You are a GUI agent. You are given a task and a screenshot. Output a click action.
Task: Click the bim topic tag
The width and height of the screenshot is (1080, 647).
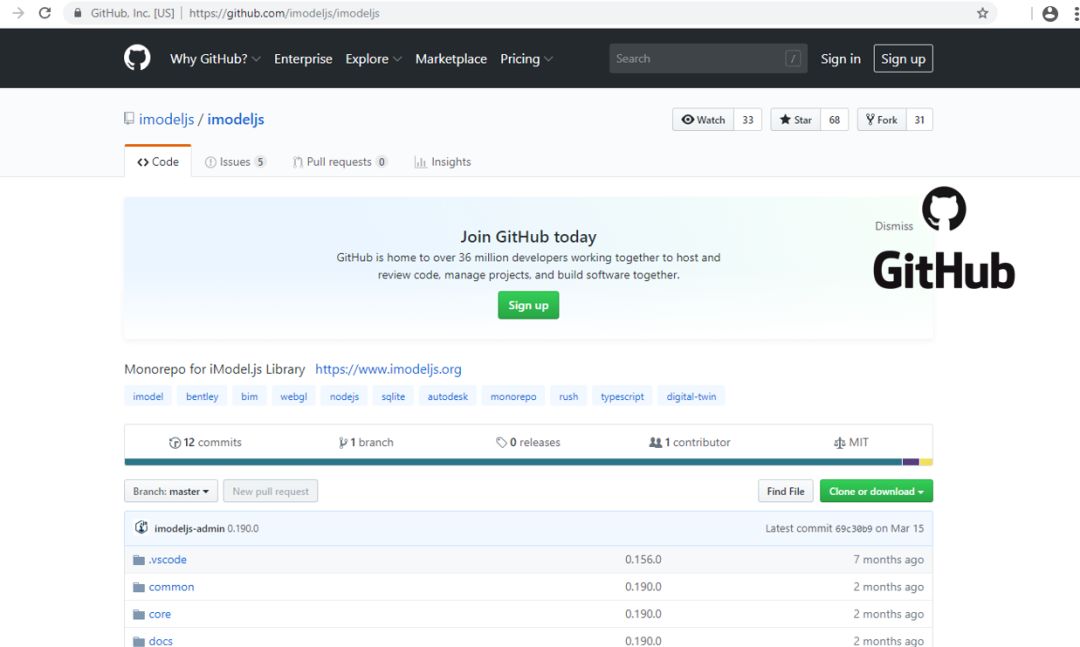click(249, 396)
